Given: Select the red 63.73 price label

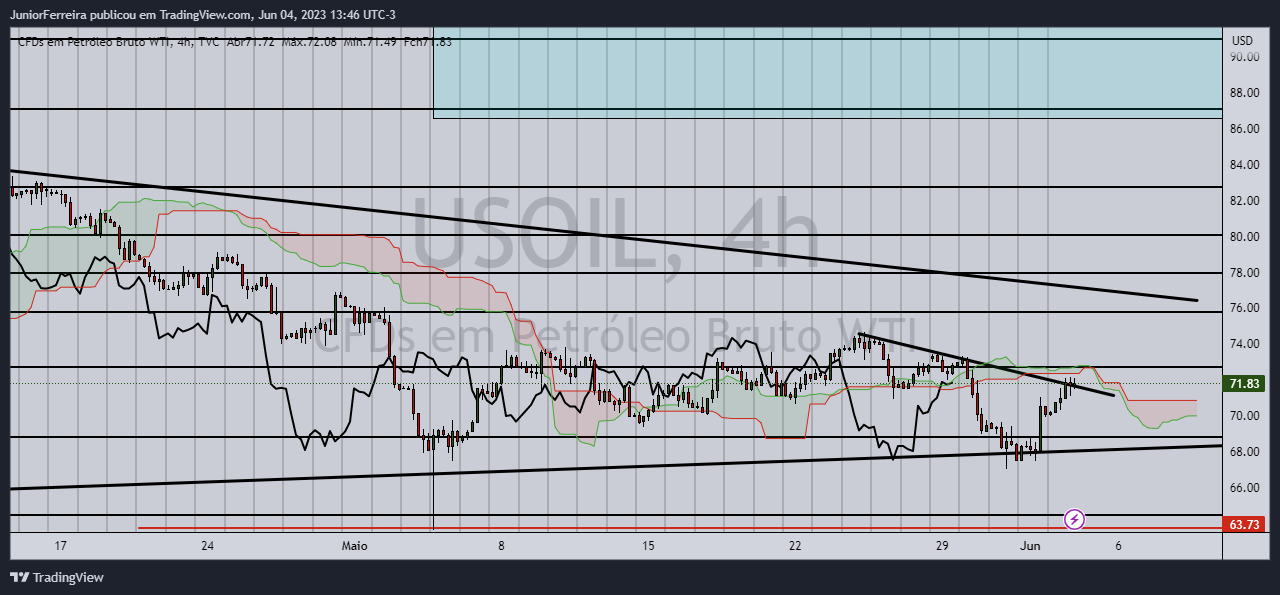Looking at the screenshot, I should 1243,524.
